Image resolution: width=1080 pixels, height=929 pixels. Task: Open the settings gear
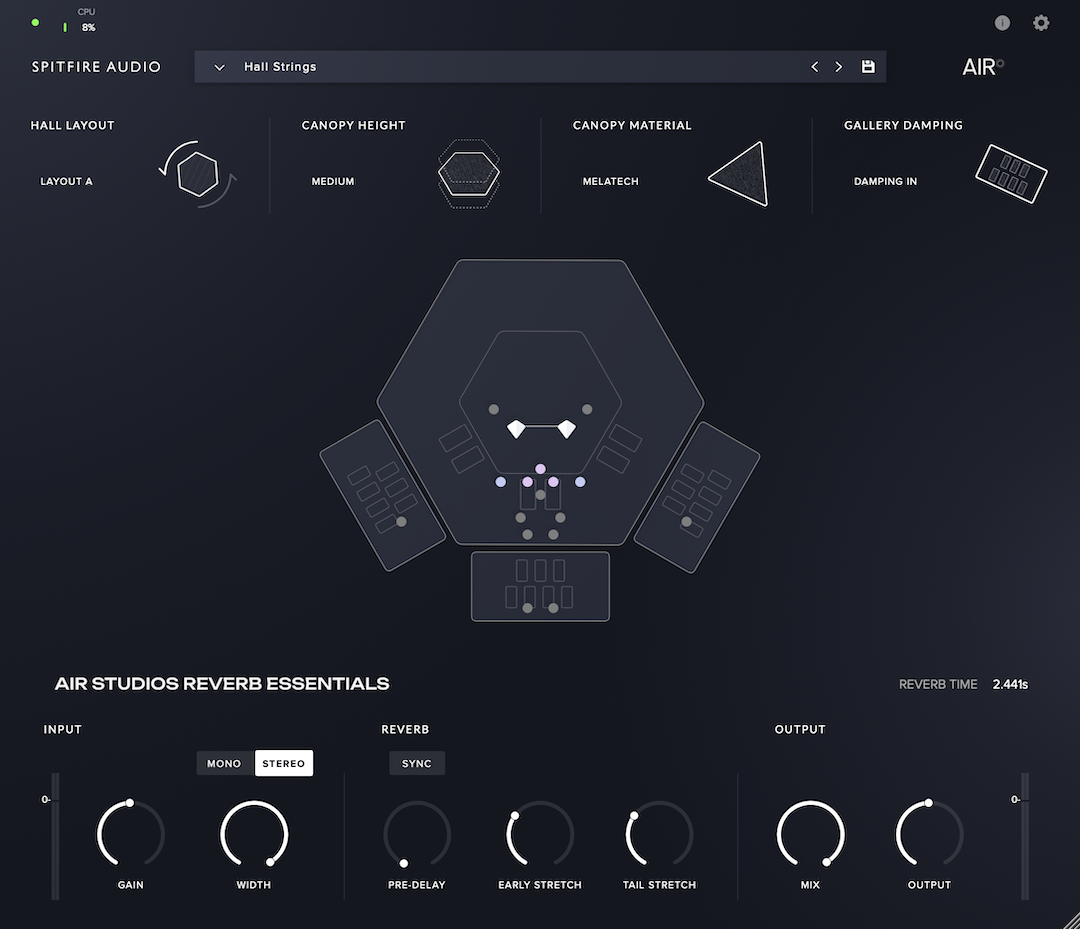point(1041,23)
